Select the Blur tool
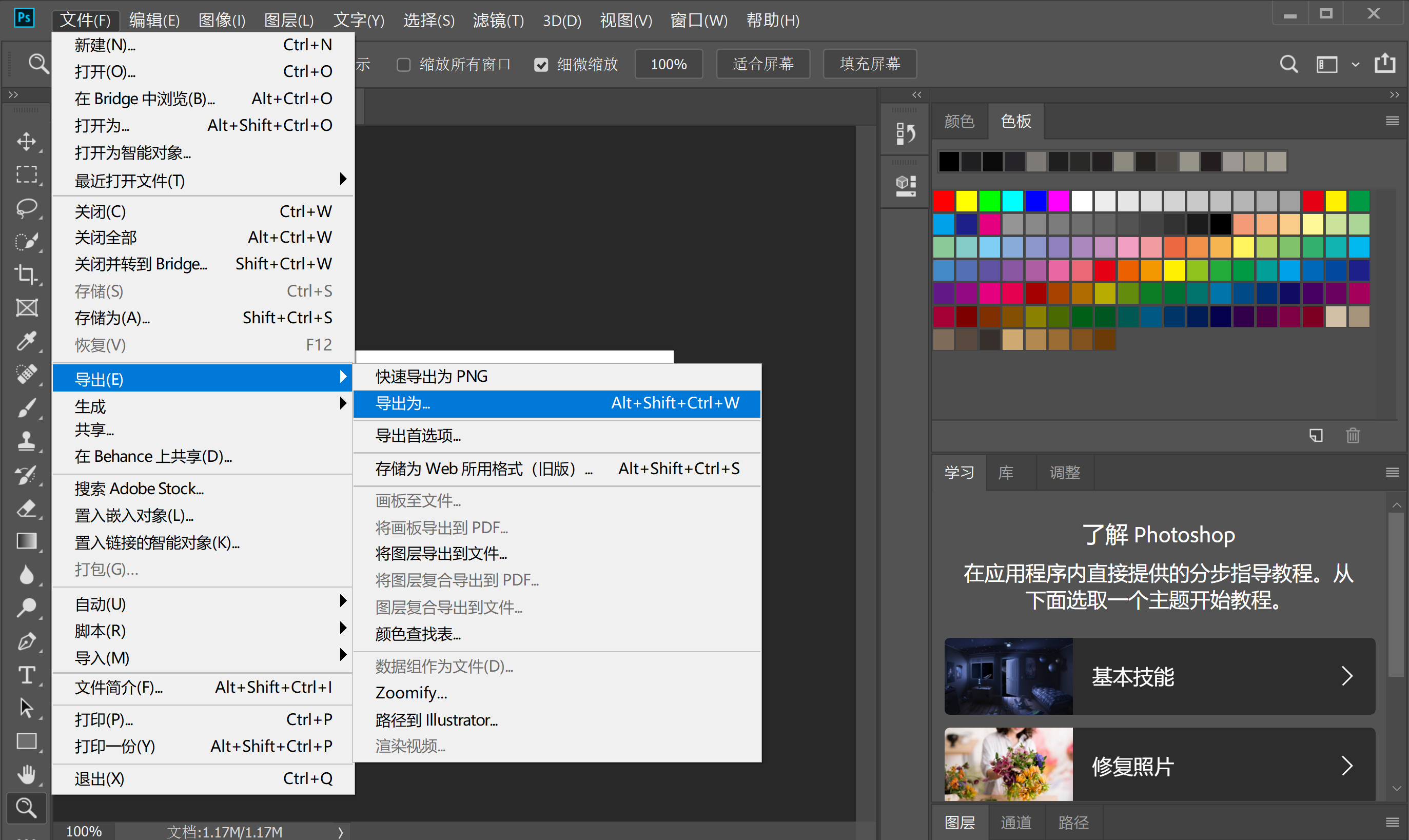 [x=27, y=575]
